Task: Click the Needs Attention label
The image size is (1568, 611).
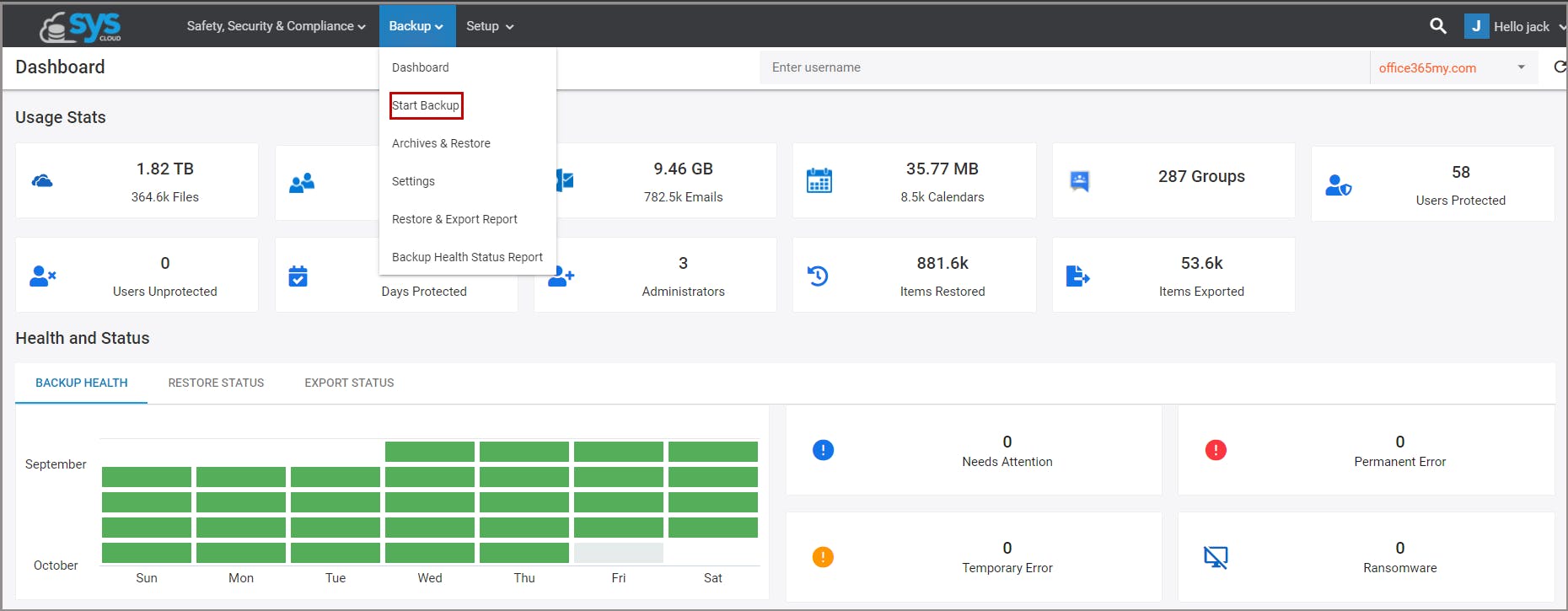Action: point(1007,462)
